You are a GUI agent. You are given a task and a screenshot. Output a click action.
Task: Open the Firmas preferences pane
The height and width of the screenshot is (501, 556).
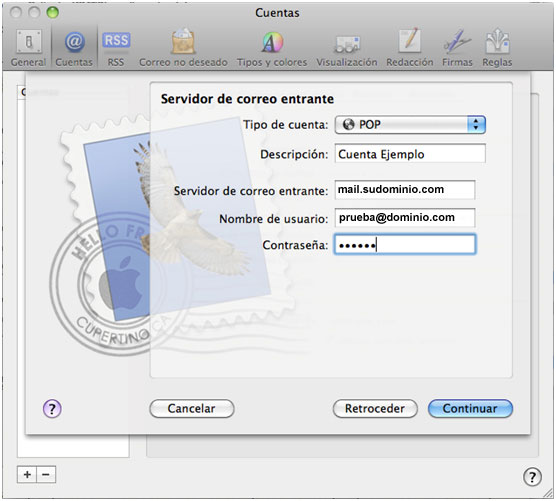click(x=457, y=48)
